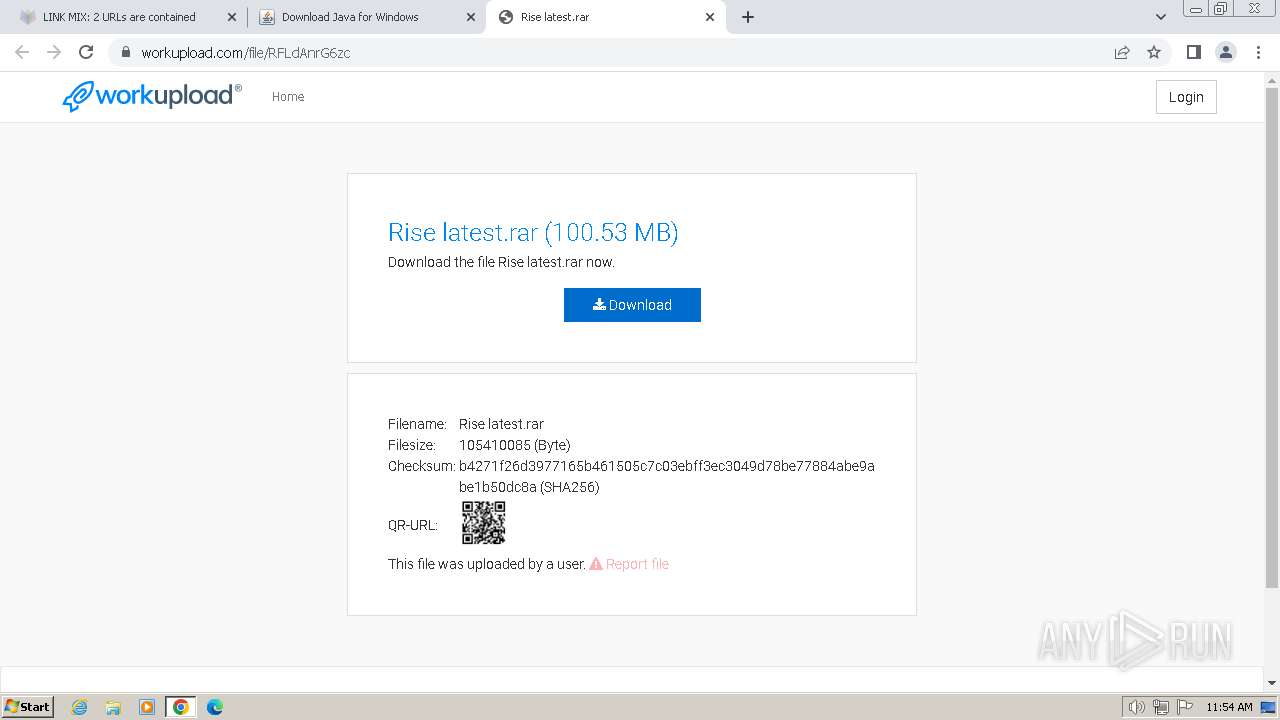Image resolution: width=1280 pixels, height=720 pixels.
Task: Report this file as abusive
Action: (629, 564)
